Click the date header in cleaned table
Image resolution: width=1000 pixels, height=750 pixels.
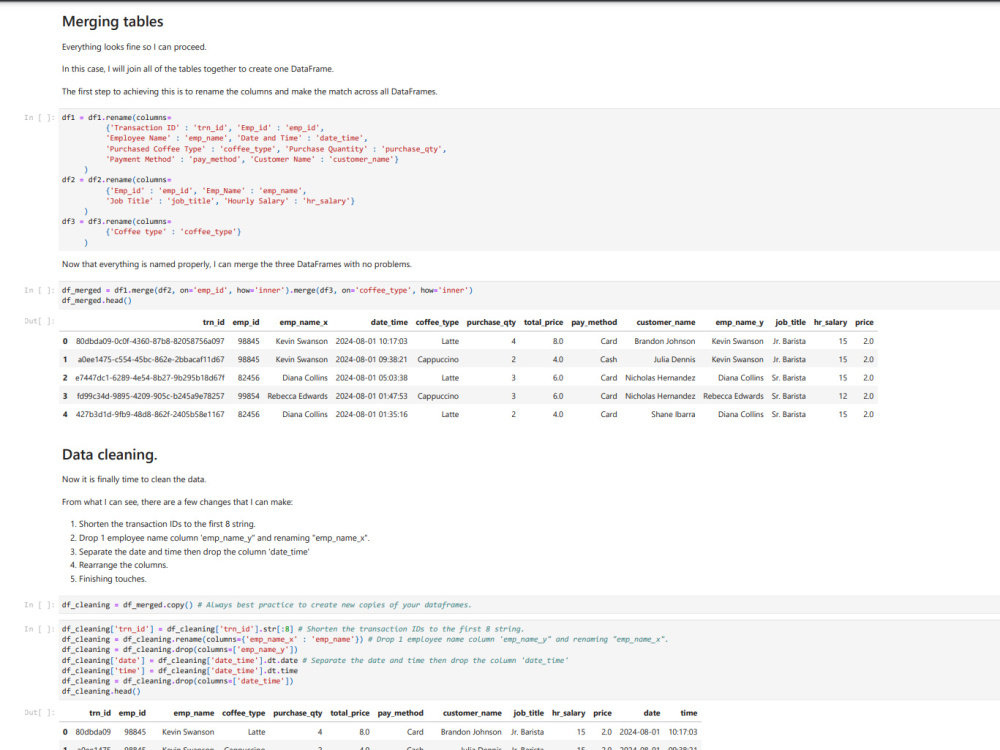pyautogui.click(x=652, y=713)
